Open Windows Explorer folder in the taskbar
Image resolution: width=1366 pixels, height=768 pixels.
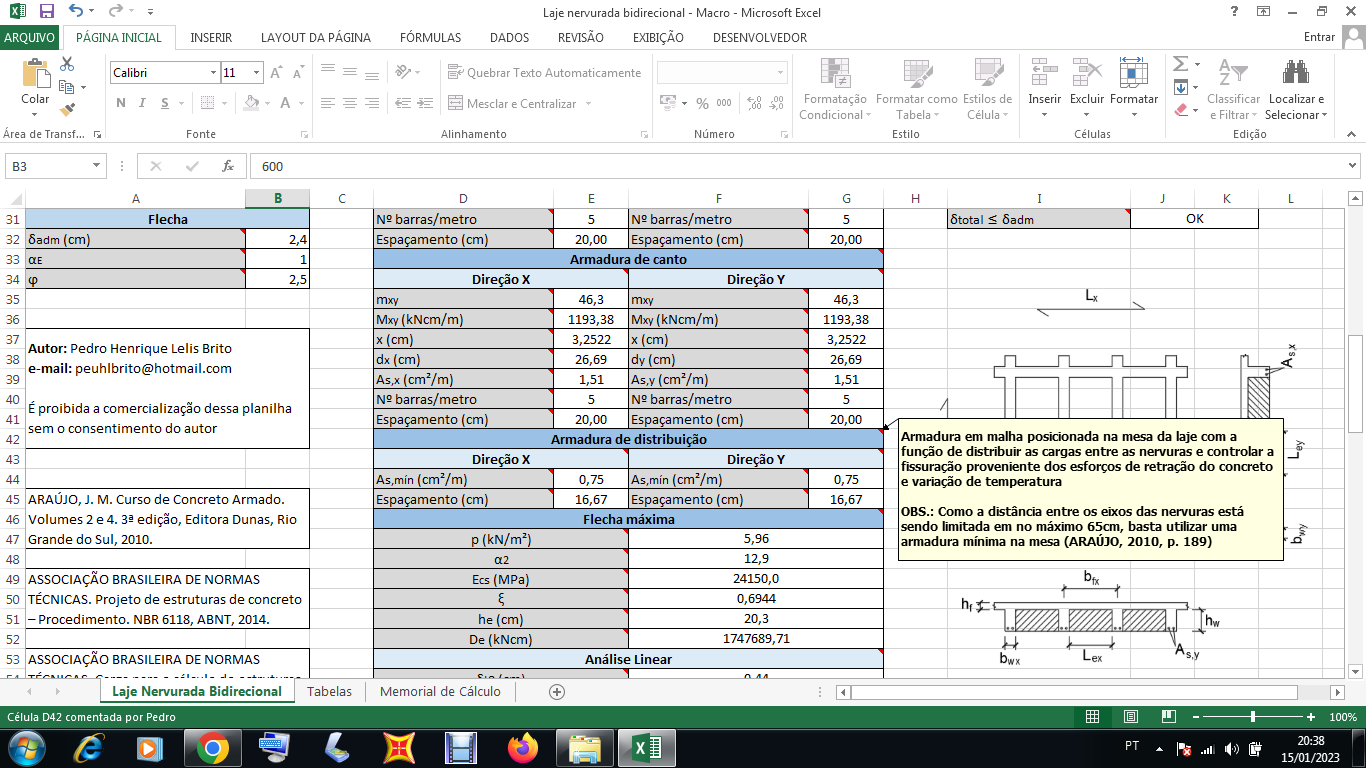click(x=584, y=747)
